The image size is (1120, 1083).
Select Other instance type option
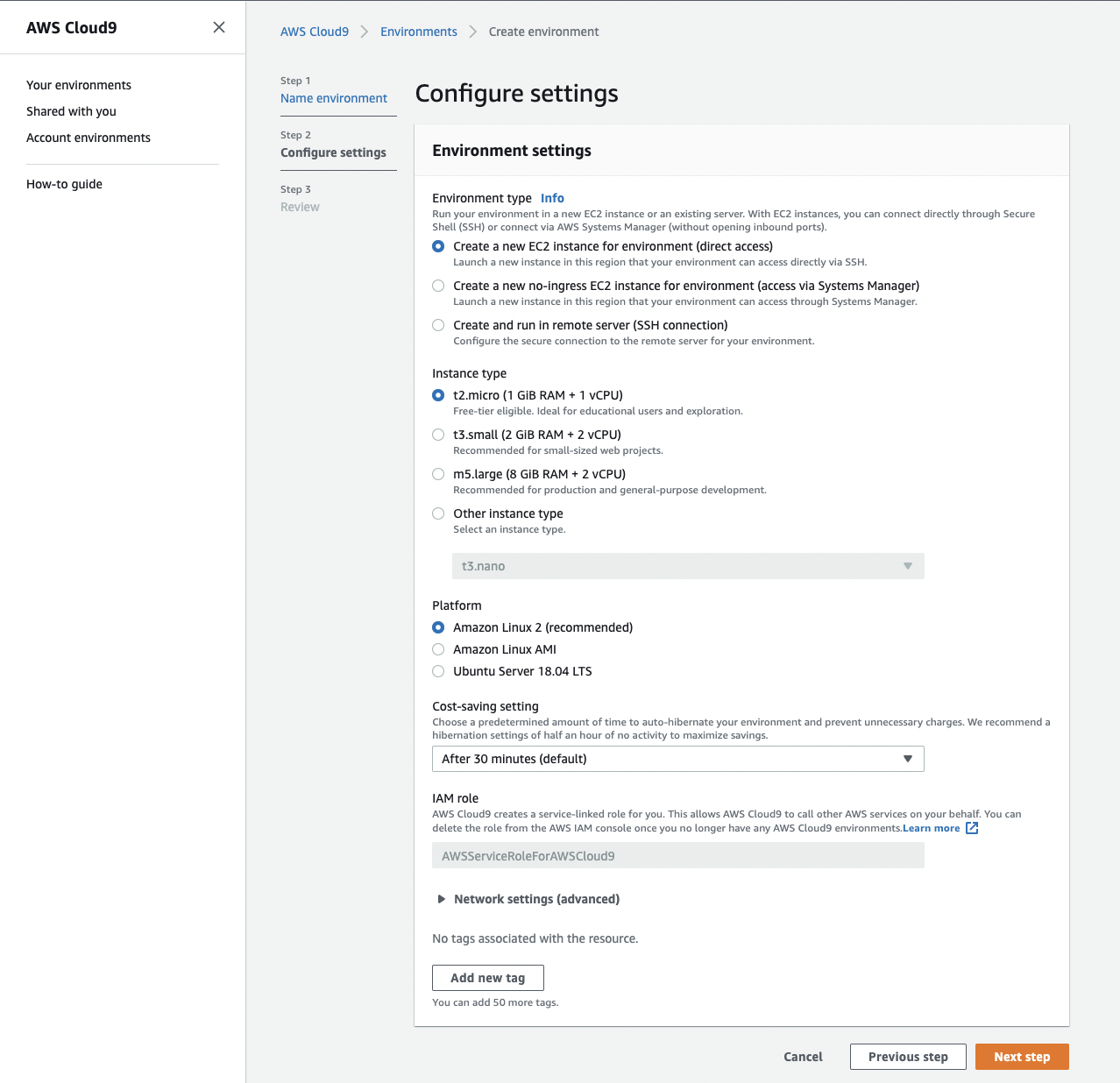438,513
